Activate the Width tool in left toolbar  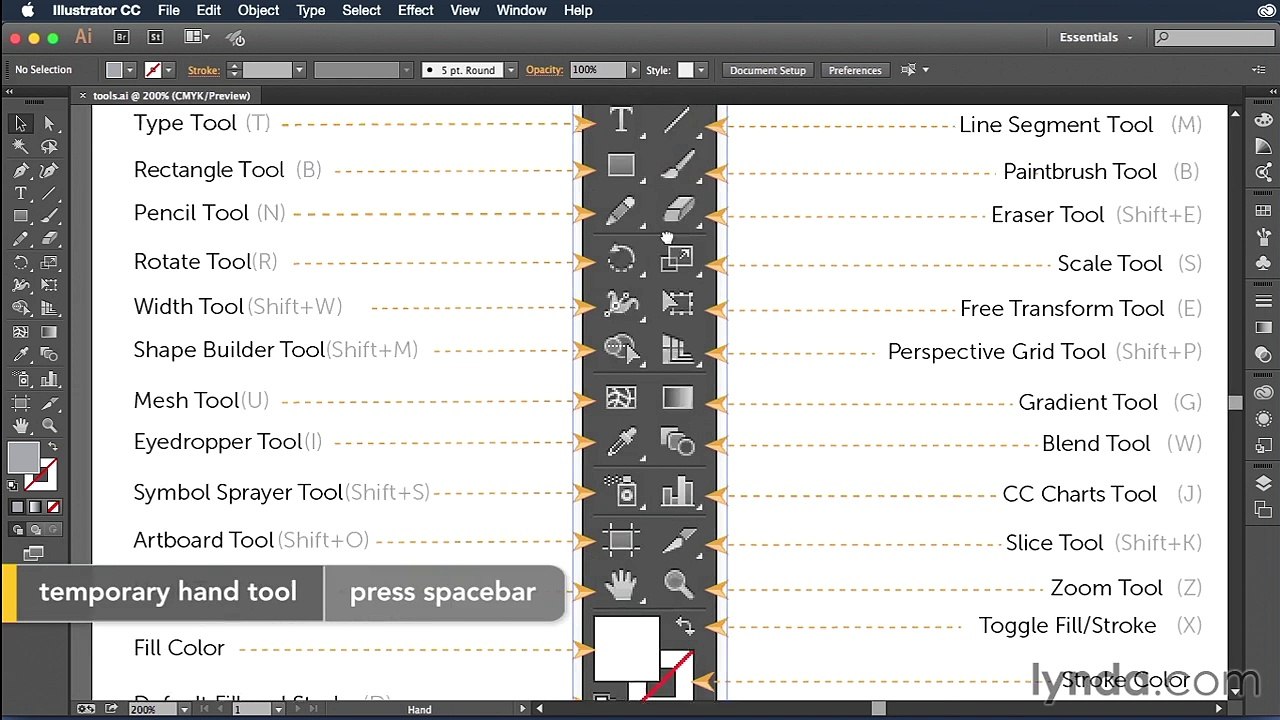tap(20, 286)
